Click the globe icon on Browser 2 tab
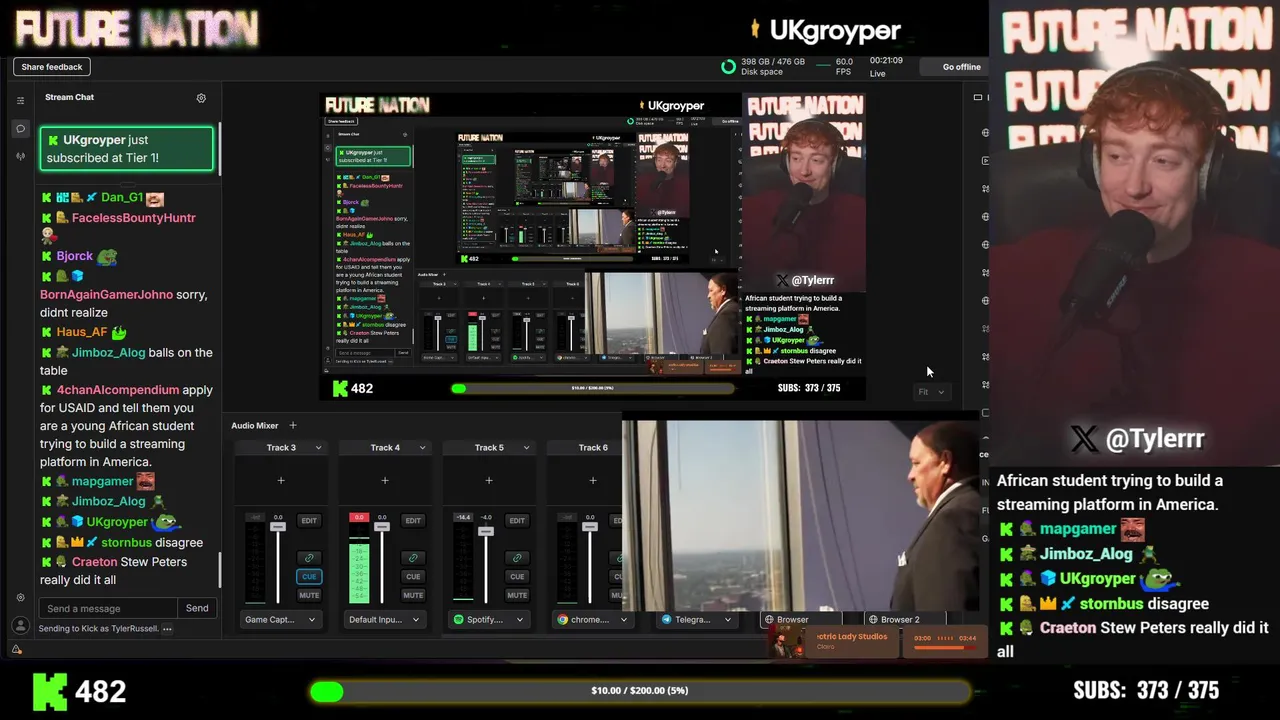Viewport: 1280px width, 720px height. pyautogui.click(x=873, y=620)
